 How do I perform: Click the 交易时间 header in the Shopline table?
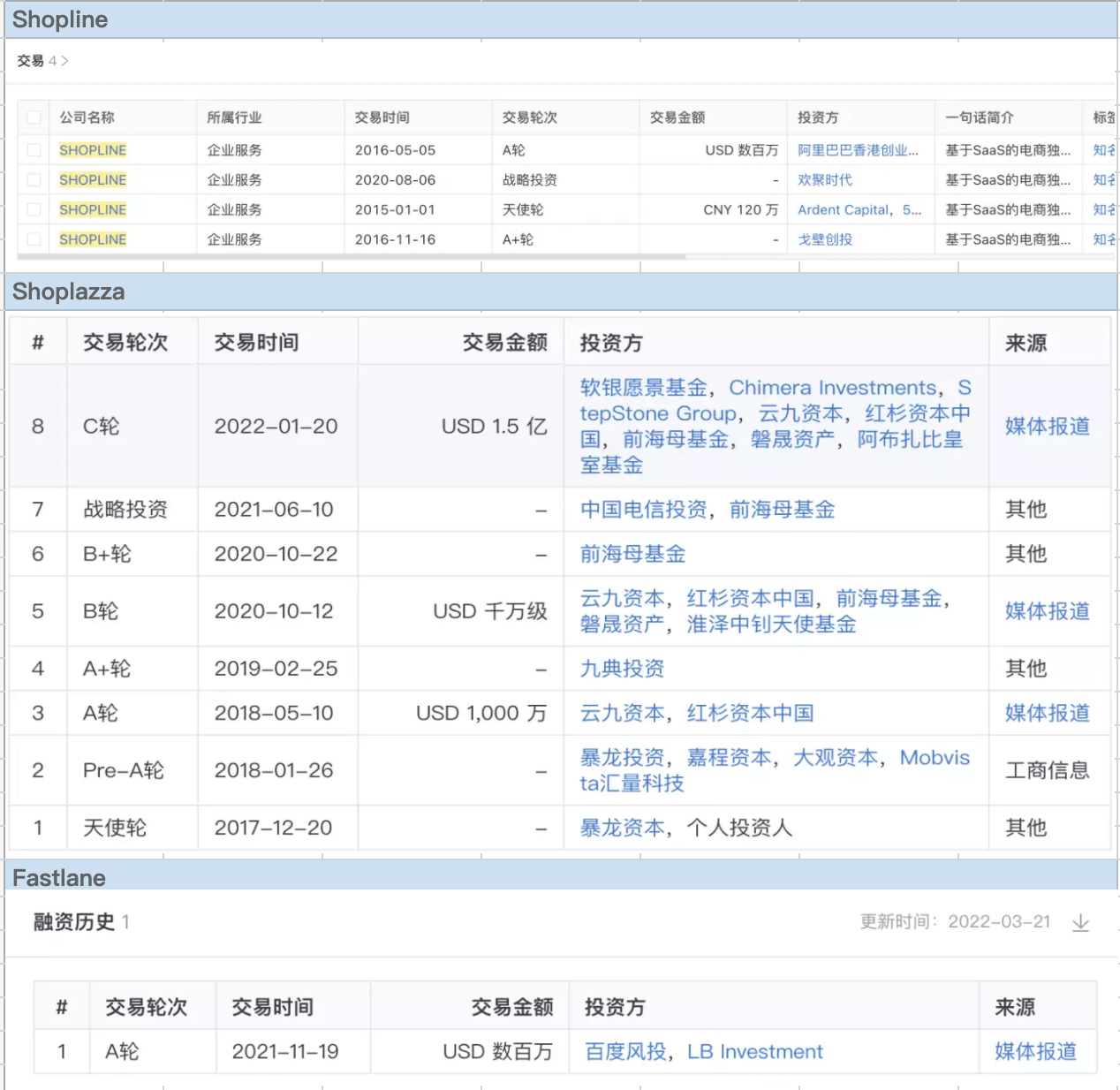(x=382, y=117)
